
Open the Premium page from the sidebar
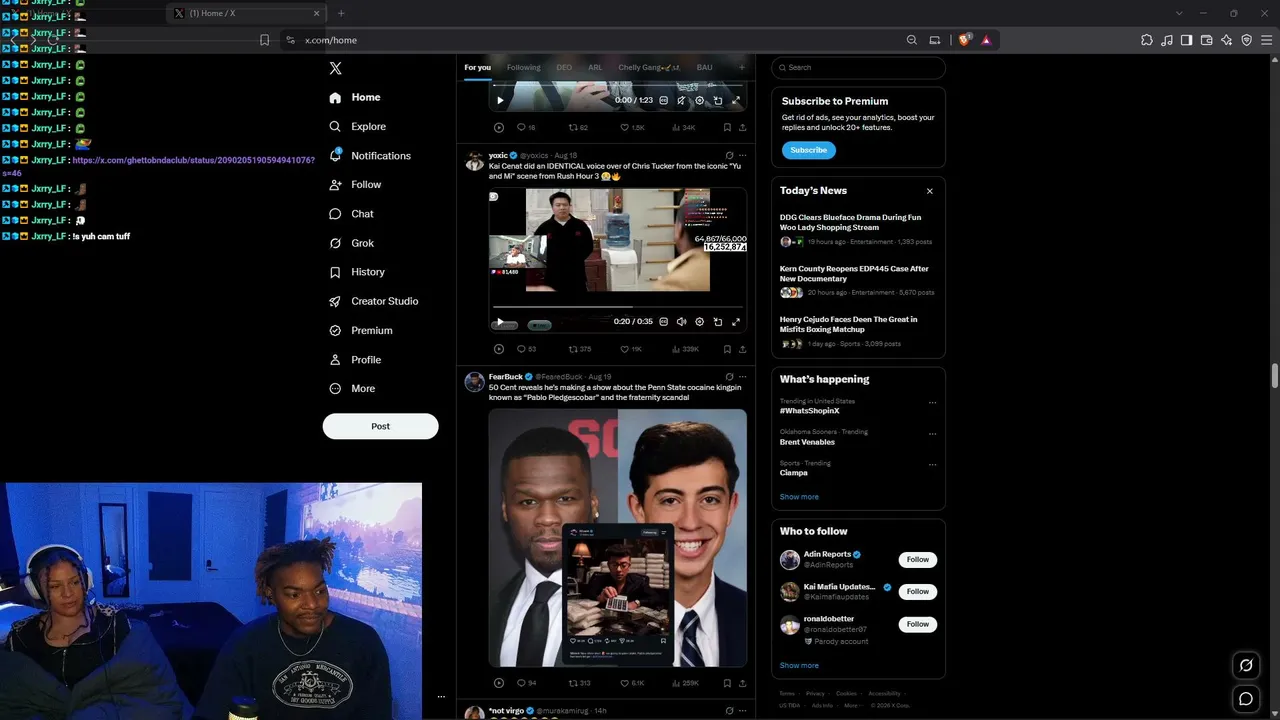pos(360,330)
